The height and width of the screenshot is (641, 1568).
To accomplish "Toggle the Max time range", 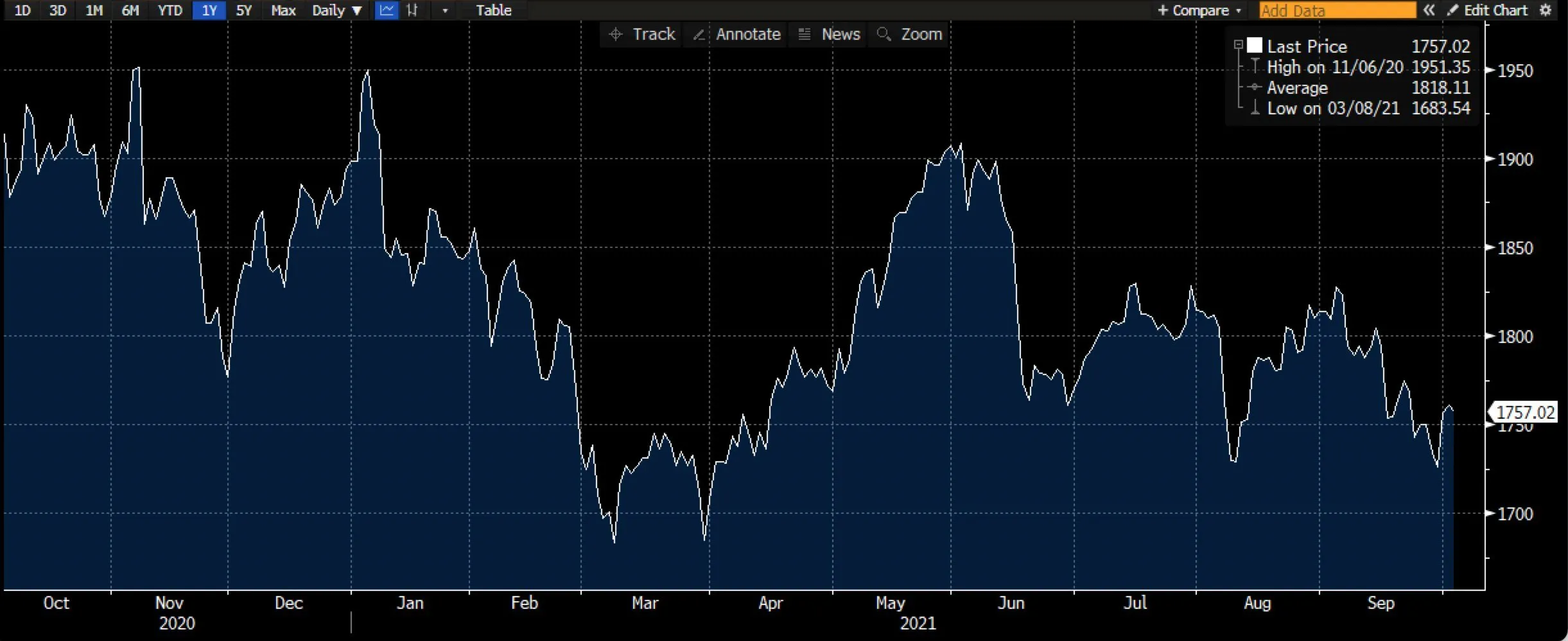I will (283, 10).
